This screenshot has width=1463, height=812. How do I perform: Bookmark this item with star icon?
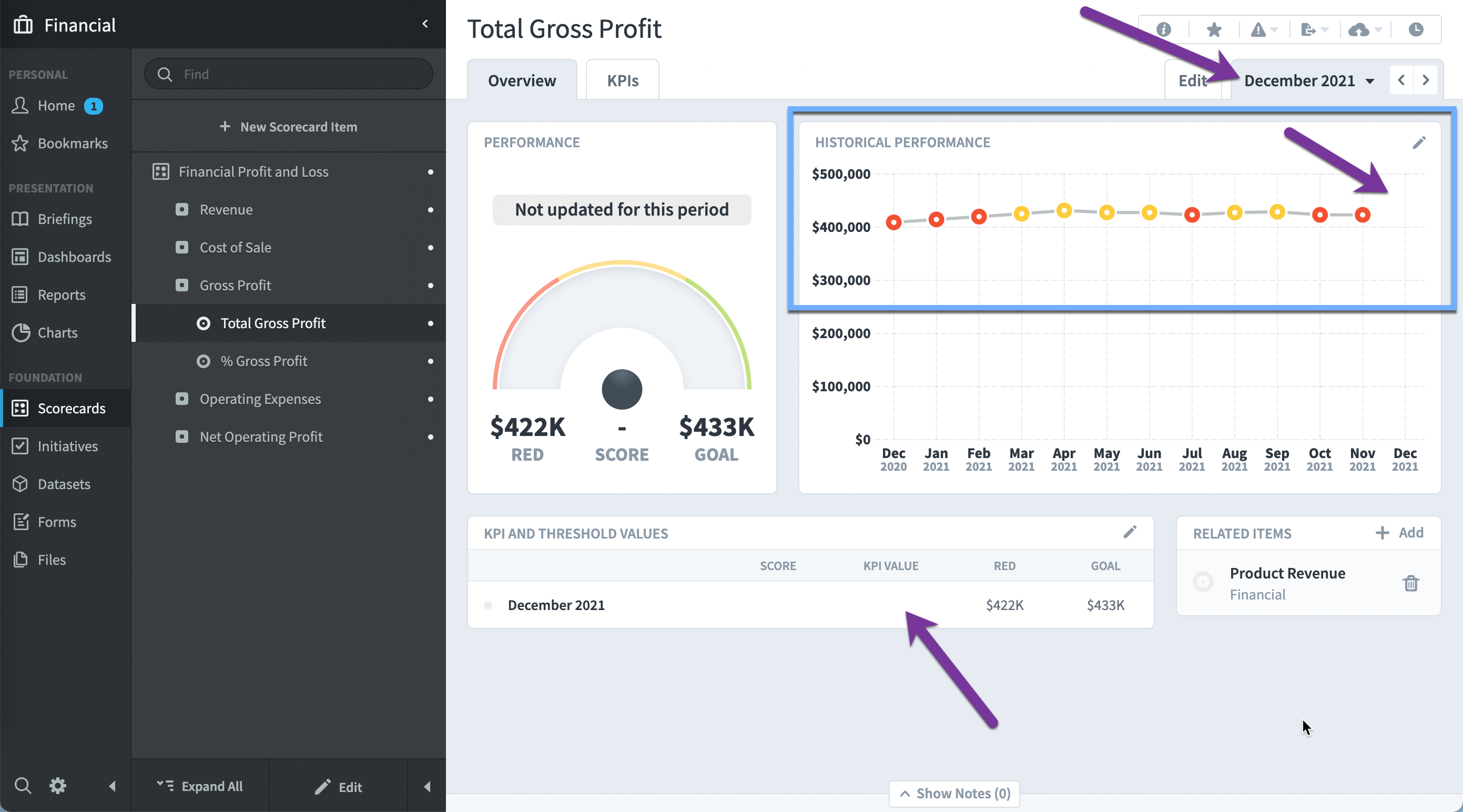coord(1214,29)
